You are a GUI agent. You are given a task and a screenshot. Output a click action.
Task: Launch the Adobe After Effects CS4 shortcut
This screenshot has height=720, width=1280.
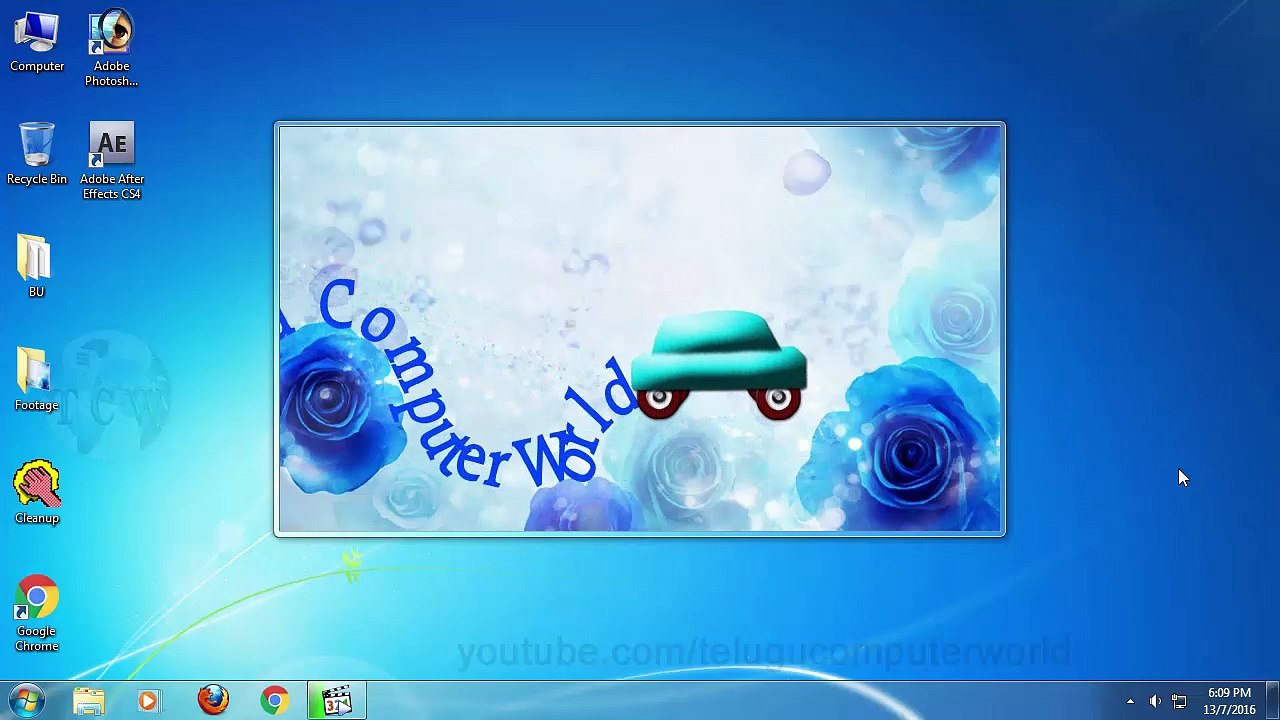[111, 161]
